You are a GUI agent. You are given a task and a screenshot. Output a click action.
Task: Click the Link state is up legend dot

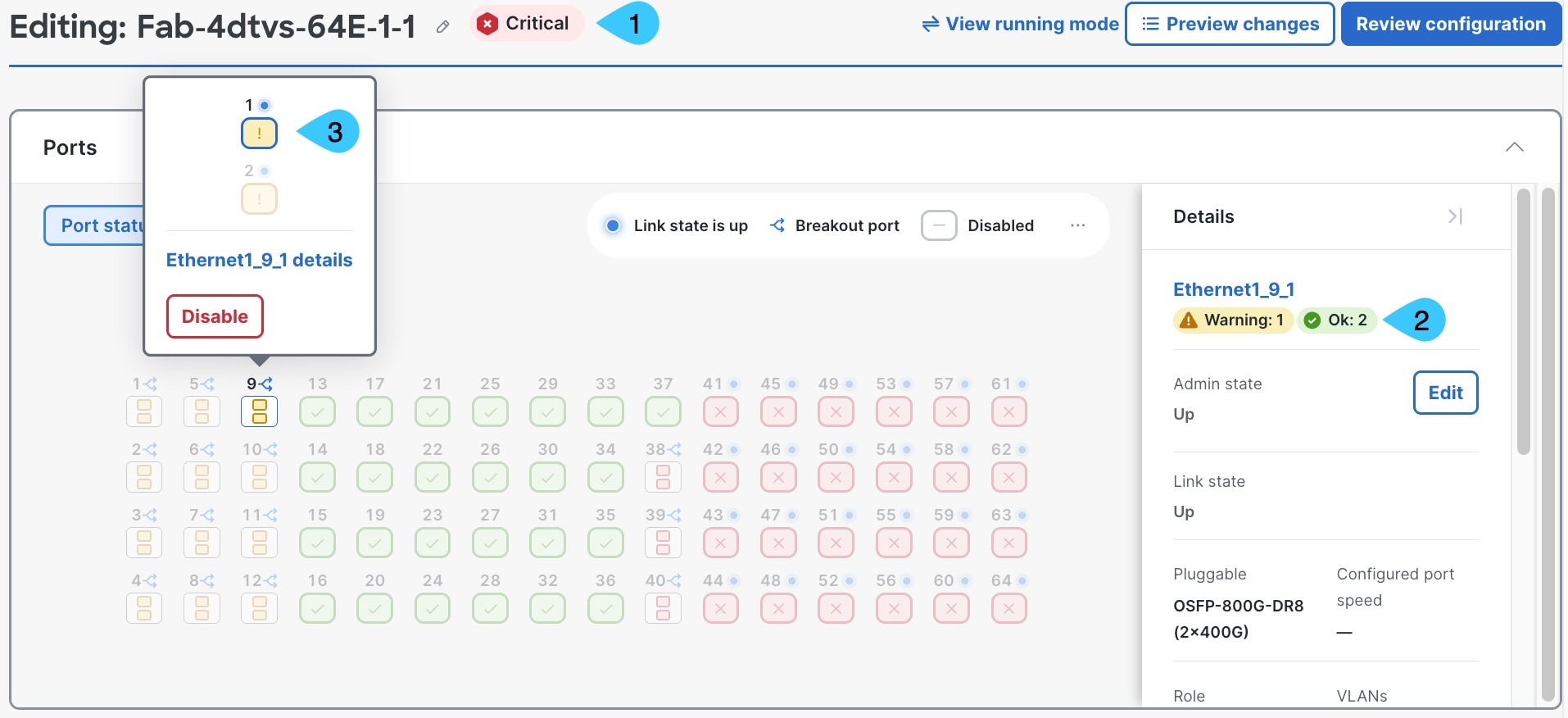[613, 225]
